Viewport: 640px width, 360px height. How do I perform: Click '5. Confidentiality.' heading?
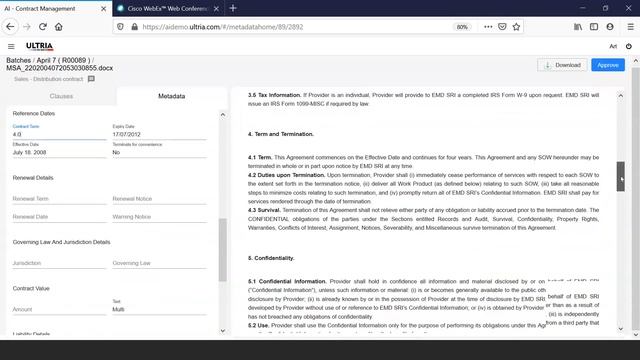coord(271,258)
